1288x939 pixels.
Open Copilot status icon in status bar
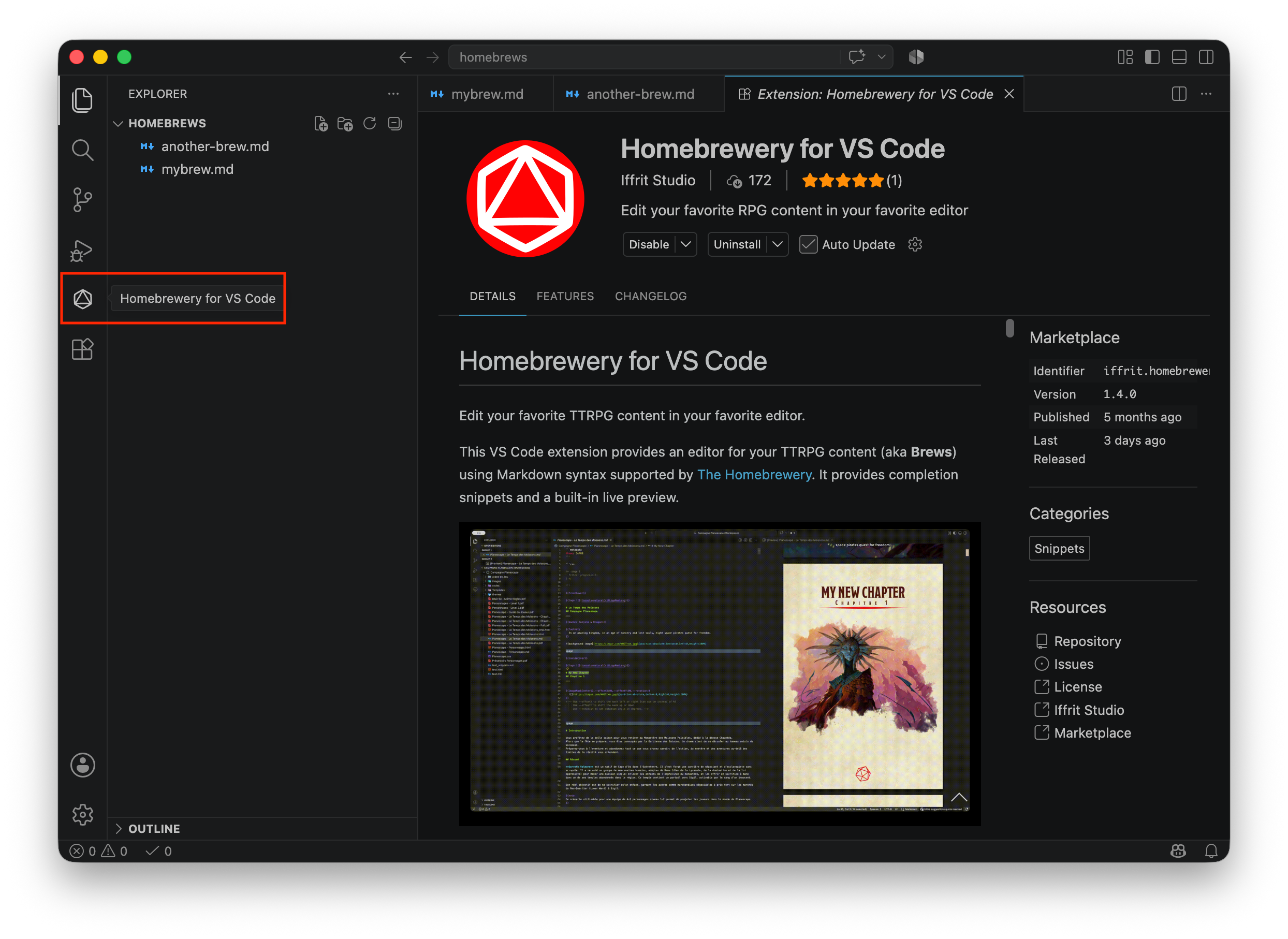pyautogui.click(x=1178, y=850)
